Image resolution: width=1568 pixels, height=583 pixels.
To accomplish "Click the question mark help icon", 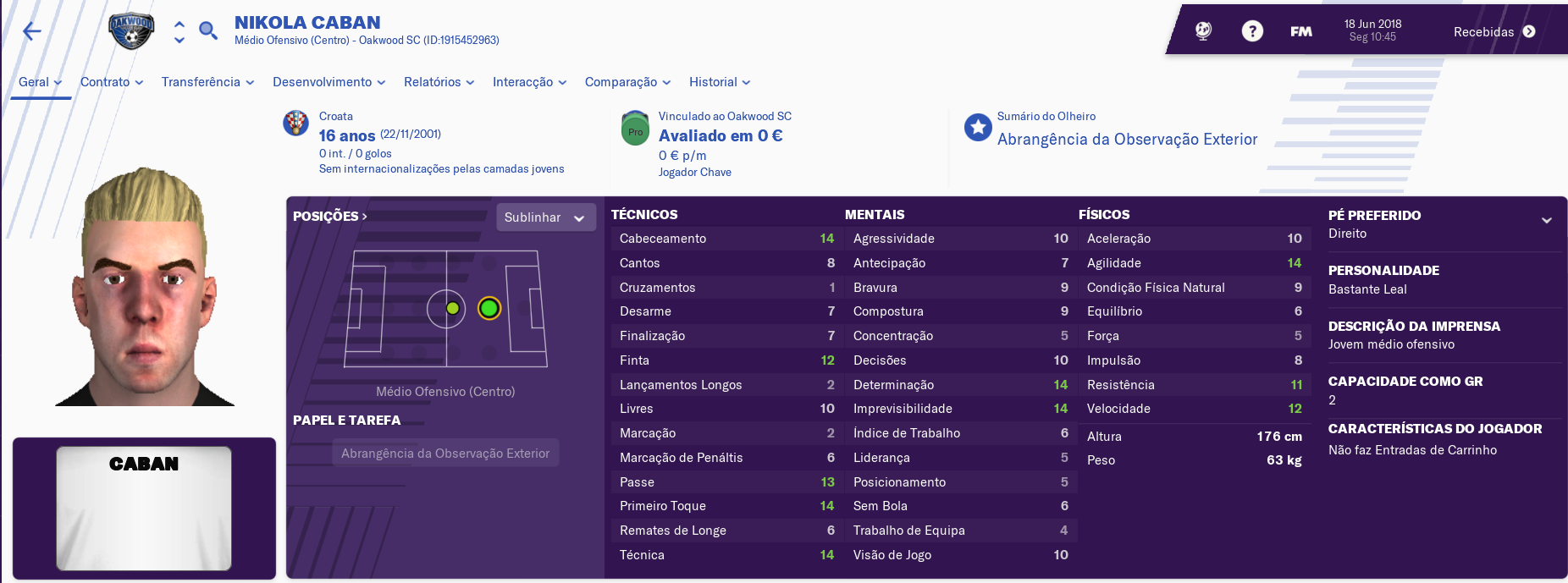I will (1252, 31).
